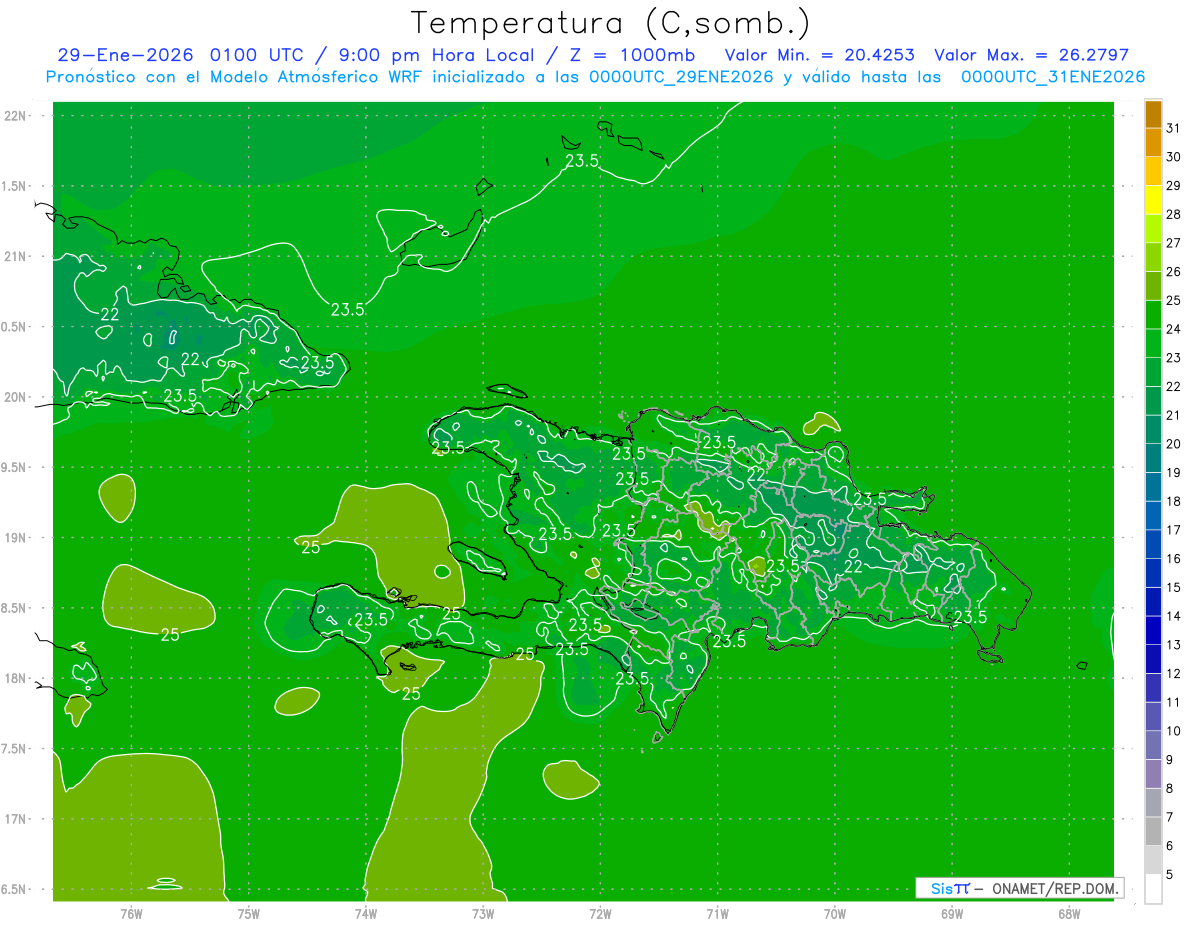
Task: Click the "Valor Min. = 20.4253" text
Action: 819,55
